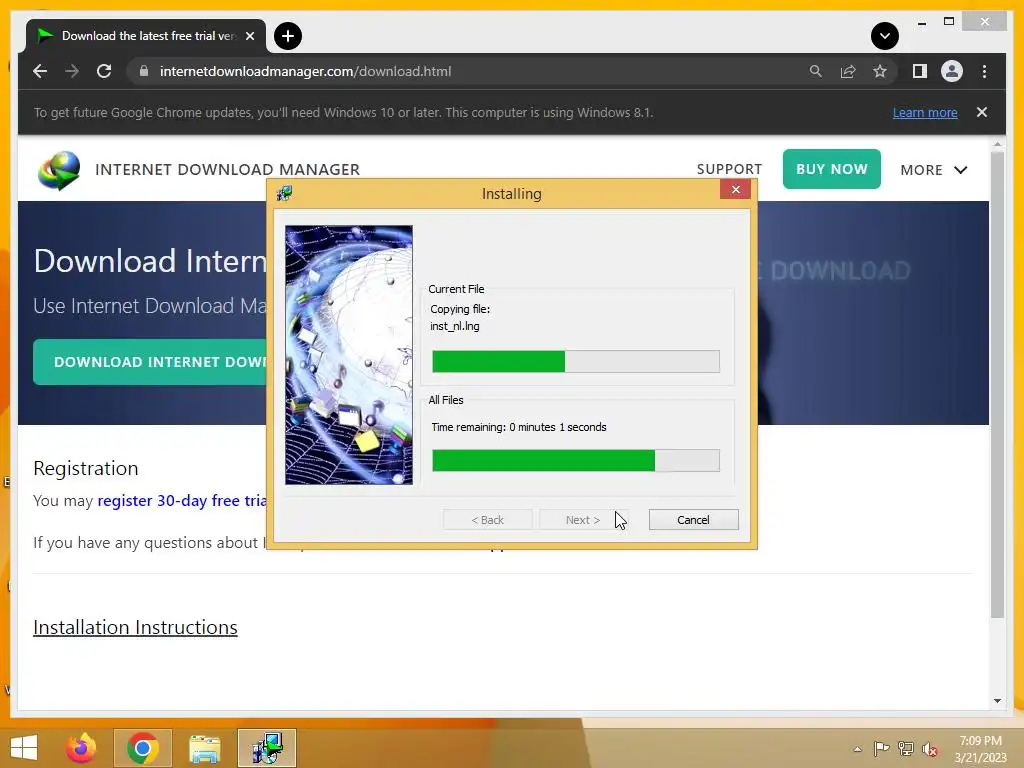The image size is (1024, 768).
Task: Open File Explorer from the taskbar
Action: (x=204, y=748)
